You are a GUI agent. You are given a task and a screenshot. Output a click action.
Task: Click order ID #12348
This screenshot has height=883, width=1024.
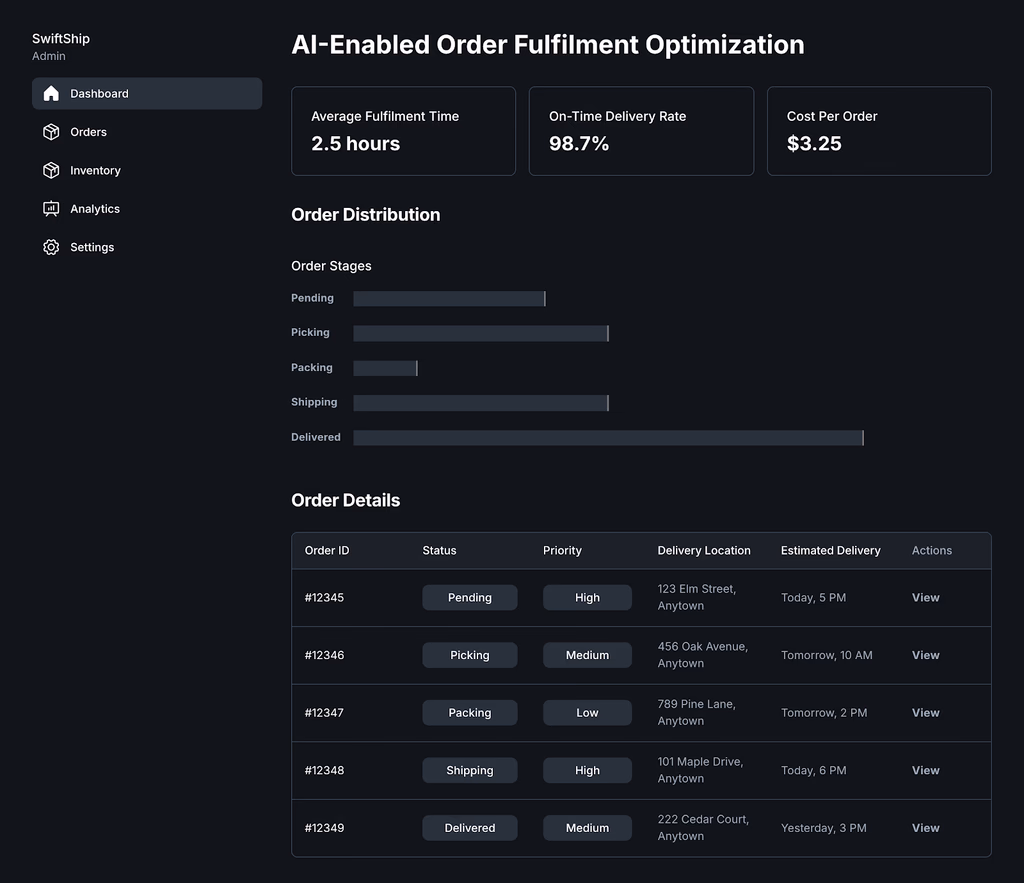pyautogui.click(x=324, y=770)
